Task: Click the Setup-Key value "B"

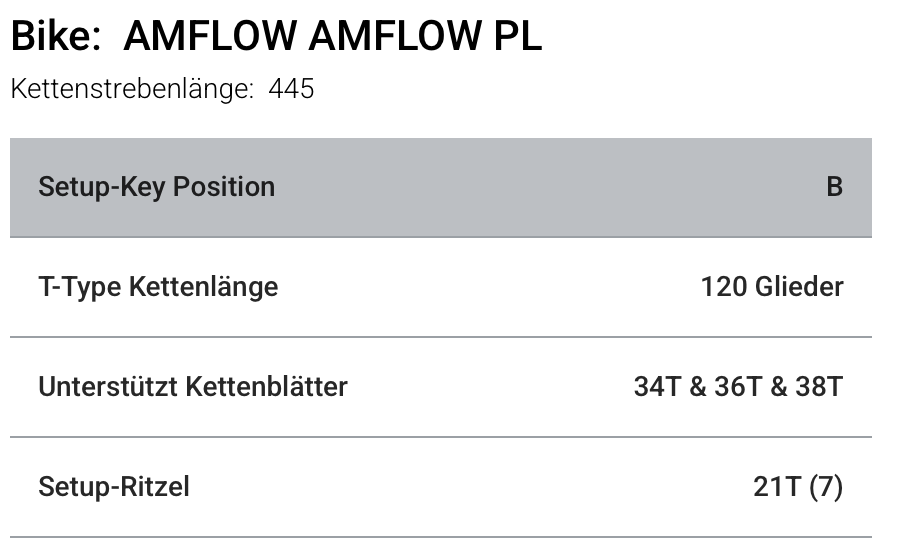Action: 834,187
